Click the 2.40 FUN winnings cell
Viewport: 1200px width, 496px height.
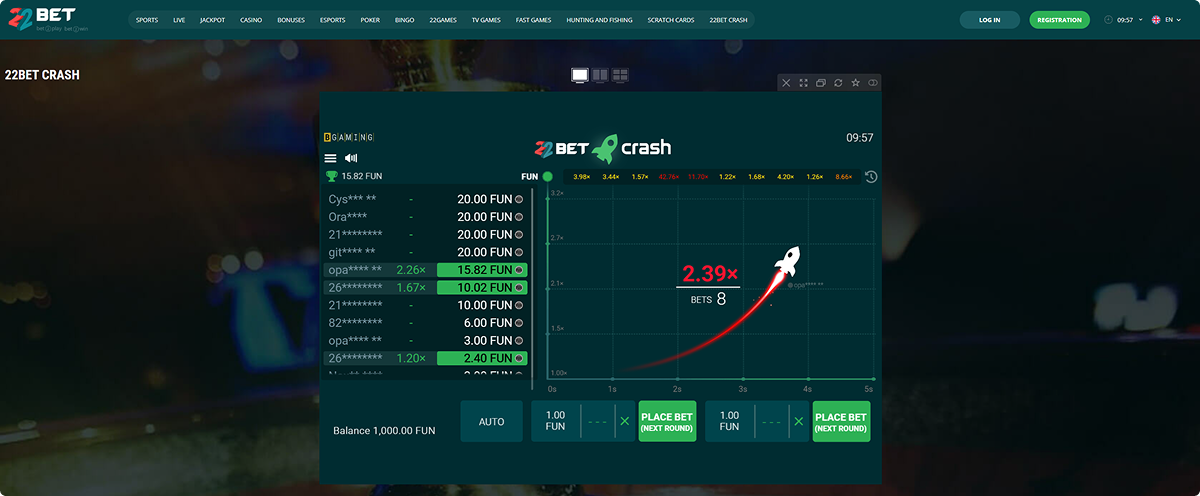click(x=482, y=358)
